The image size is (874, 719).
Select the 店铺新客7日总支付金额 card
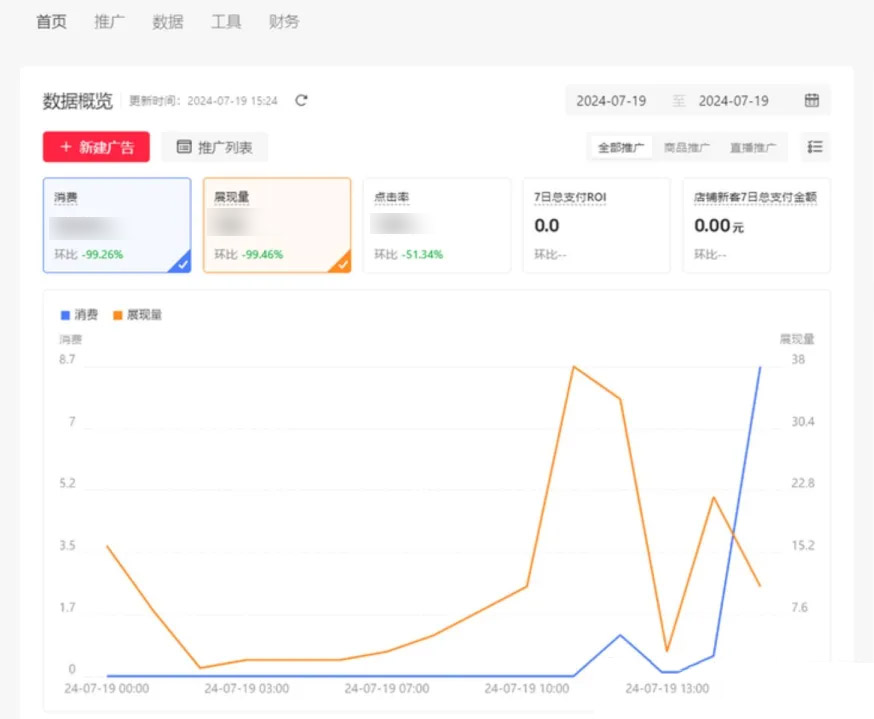coord(756,225)
